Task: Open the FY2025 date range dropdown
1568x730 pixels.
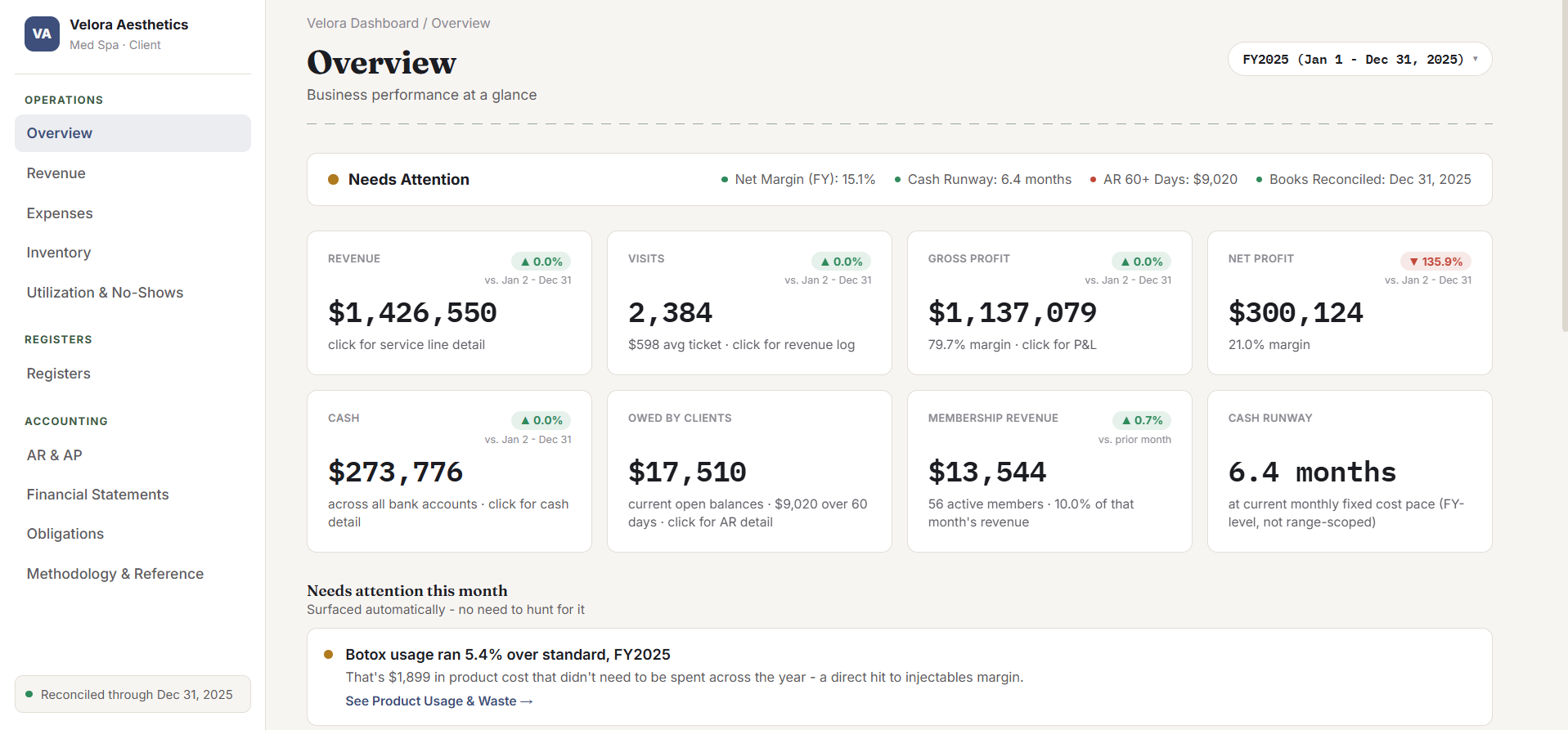Action: tap(1359, 60)
